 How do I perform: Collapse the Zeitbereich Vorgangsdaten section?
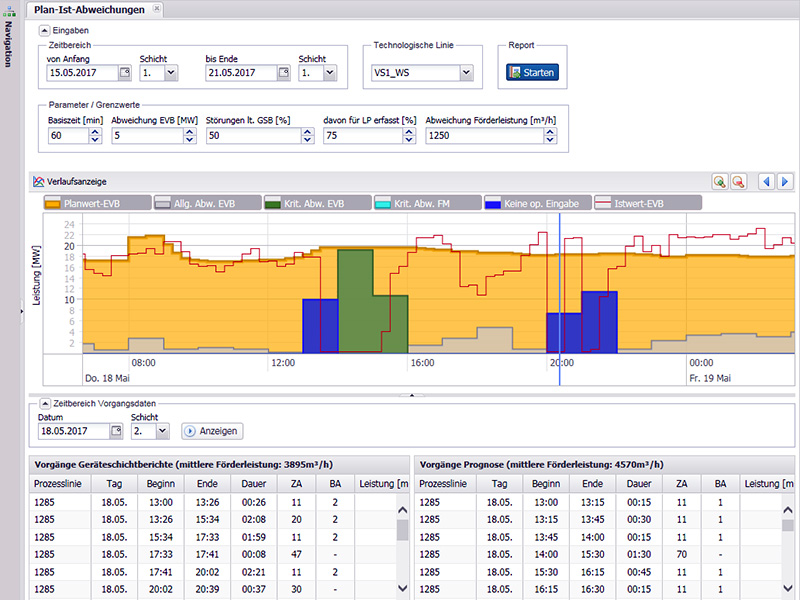(45, 404)
